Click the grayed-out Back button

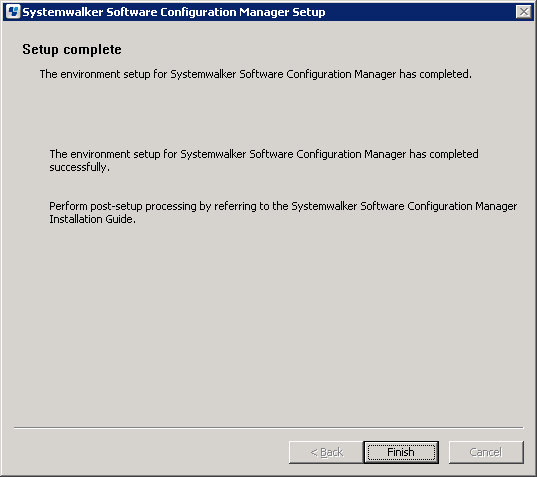326,452
